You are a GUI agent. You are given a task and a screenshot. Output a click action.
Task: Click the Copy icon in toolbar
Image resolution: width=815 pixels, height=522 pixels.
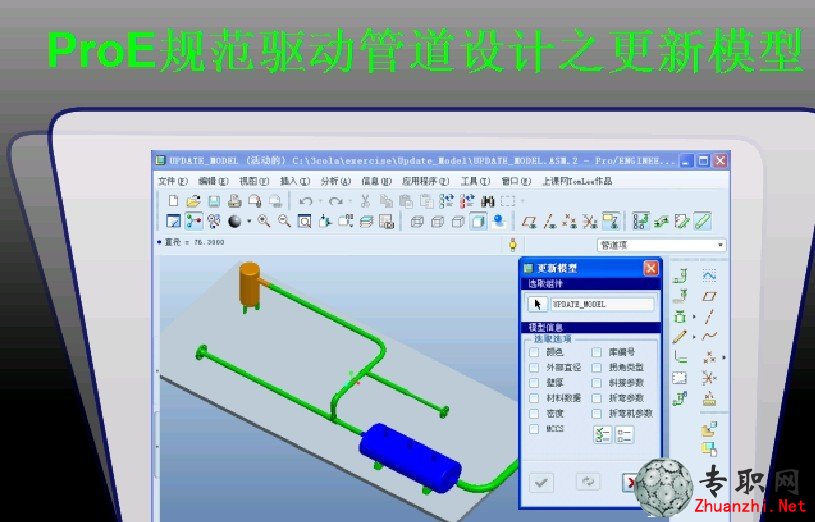coord(386,201)
